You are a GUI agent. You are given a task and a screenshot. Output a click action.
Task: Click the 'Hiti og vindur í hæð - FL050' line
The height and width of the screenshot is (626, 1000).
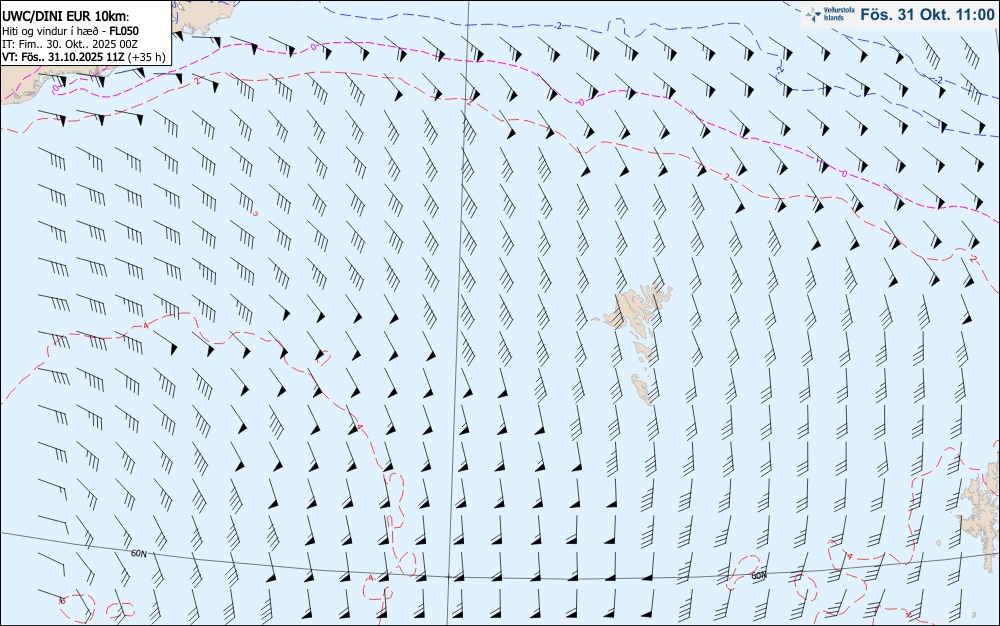[70, 31]
